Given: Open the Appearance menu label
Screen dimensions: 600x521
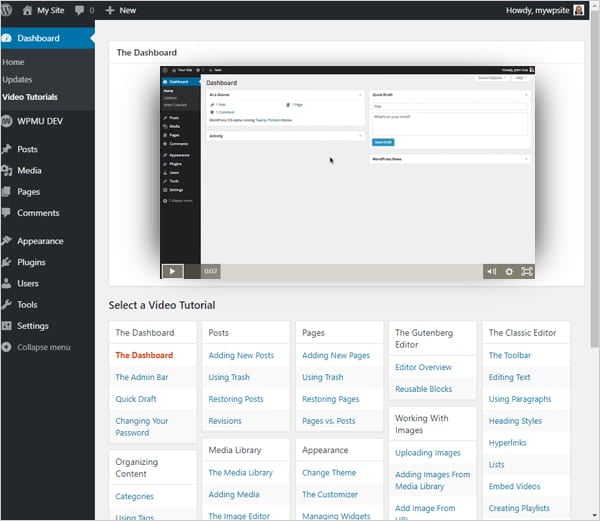Looking at the screenshot, I should click(x=40, y=241).
